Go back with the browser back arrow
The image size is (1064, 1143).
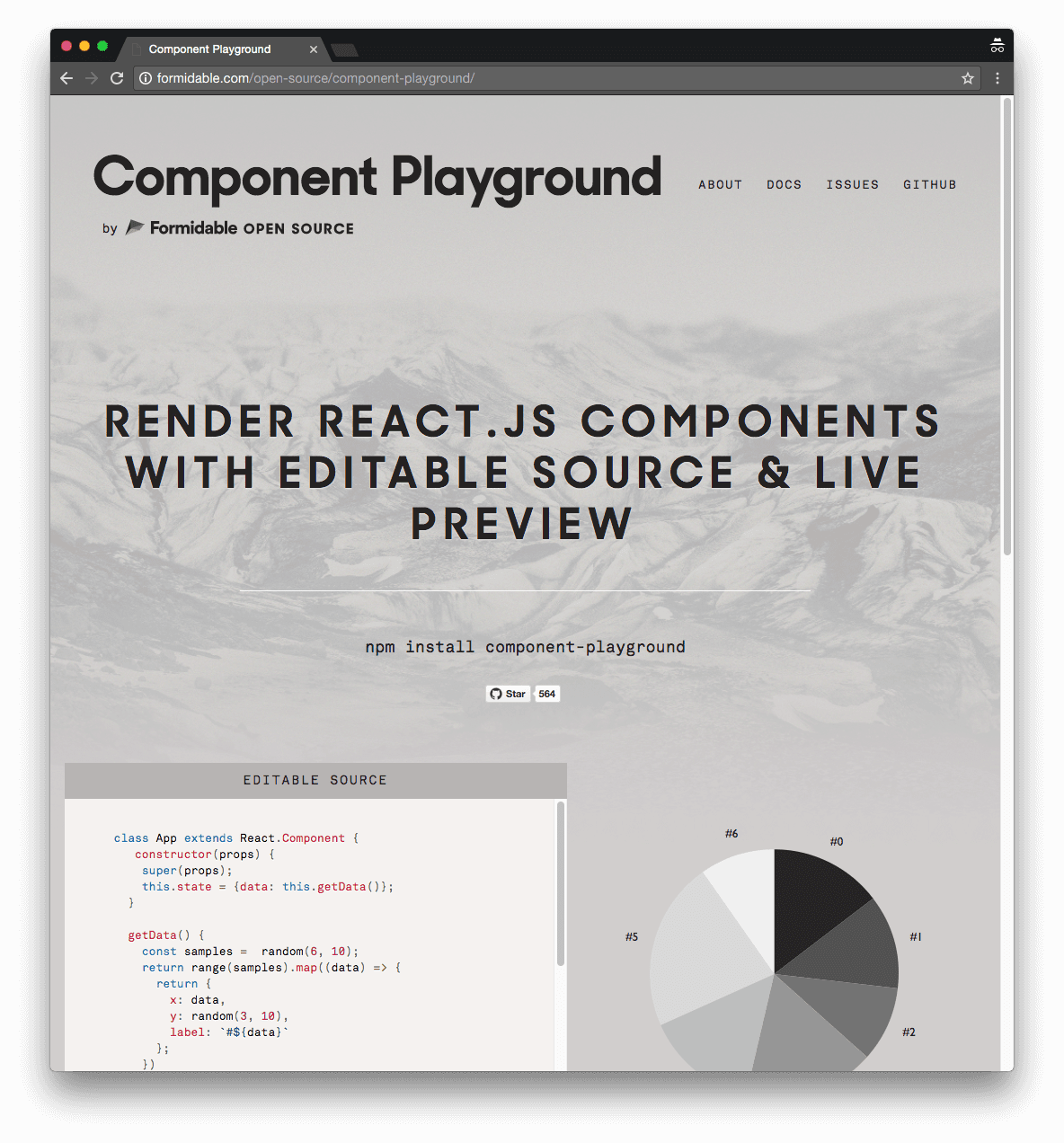point(66,78)
